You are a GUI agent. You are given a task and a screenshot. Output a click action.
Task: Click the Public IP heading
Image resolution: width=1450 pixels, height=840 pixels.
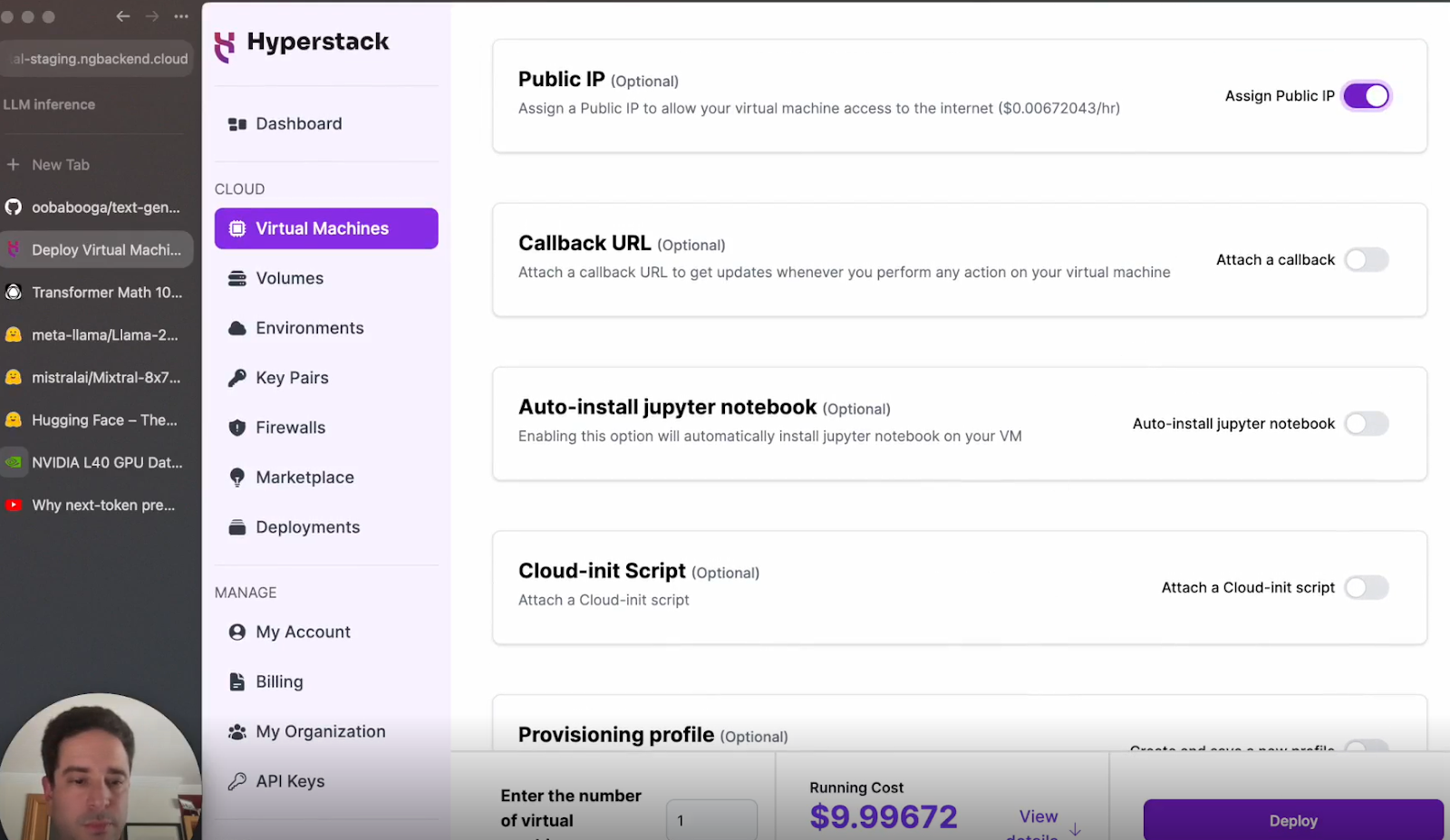pyautogui.click(x=561, y=80)
